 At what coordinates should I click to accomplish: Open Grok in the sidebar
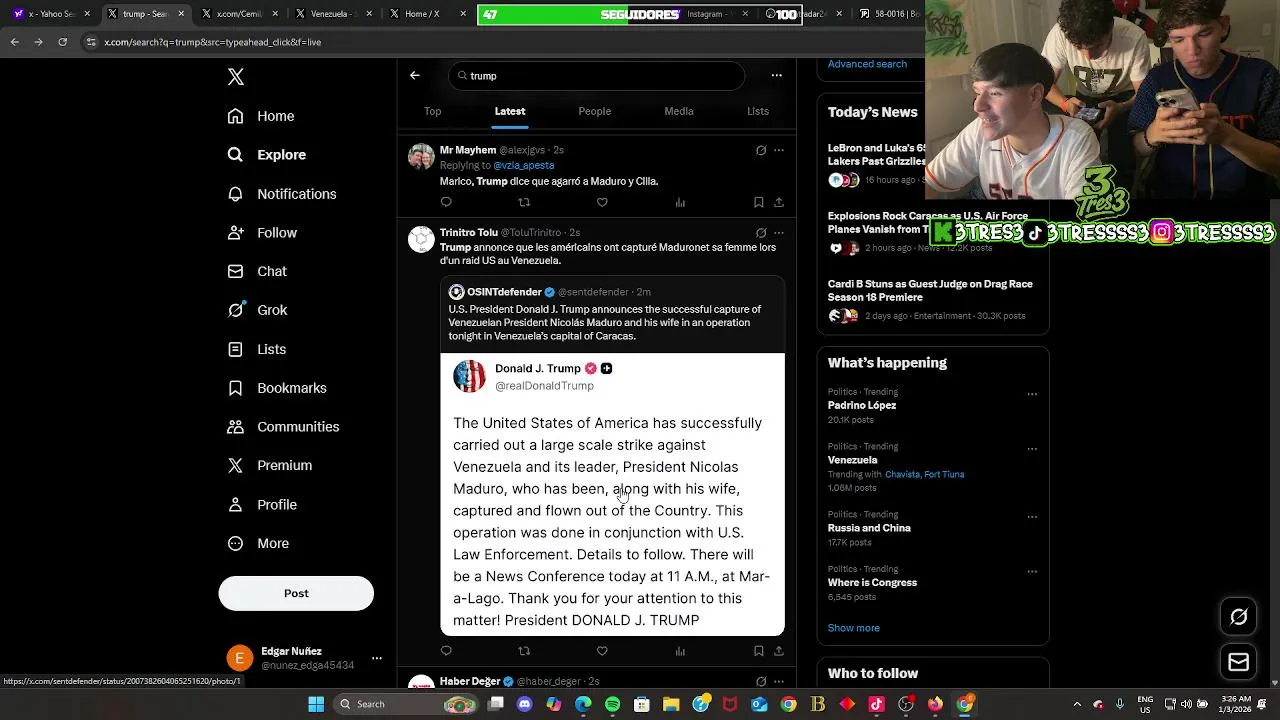coord(257,310)
